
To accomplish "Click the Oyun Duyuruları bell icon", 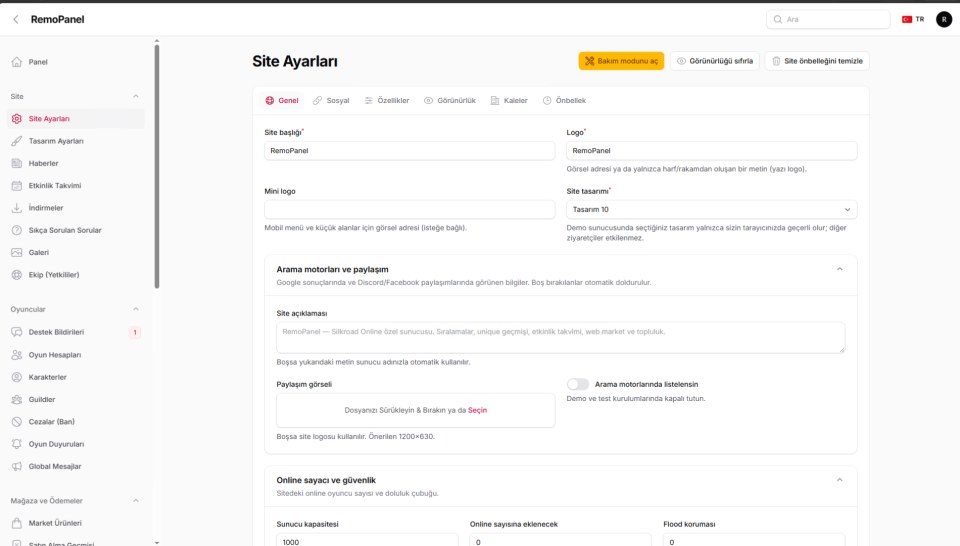I will [x=17, y=444].
